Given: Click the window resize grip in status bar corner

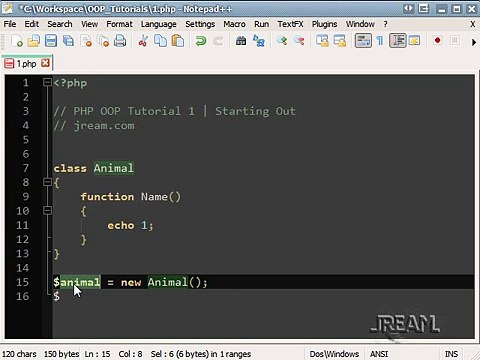Looking at the screenshot, I should coord(474,355).
